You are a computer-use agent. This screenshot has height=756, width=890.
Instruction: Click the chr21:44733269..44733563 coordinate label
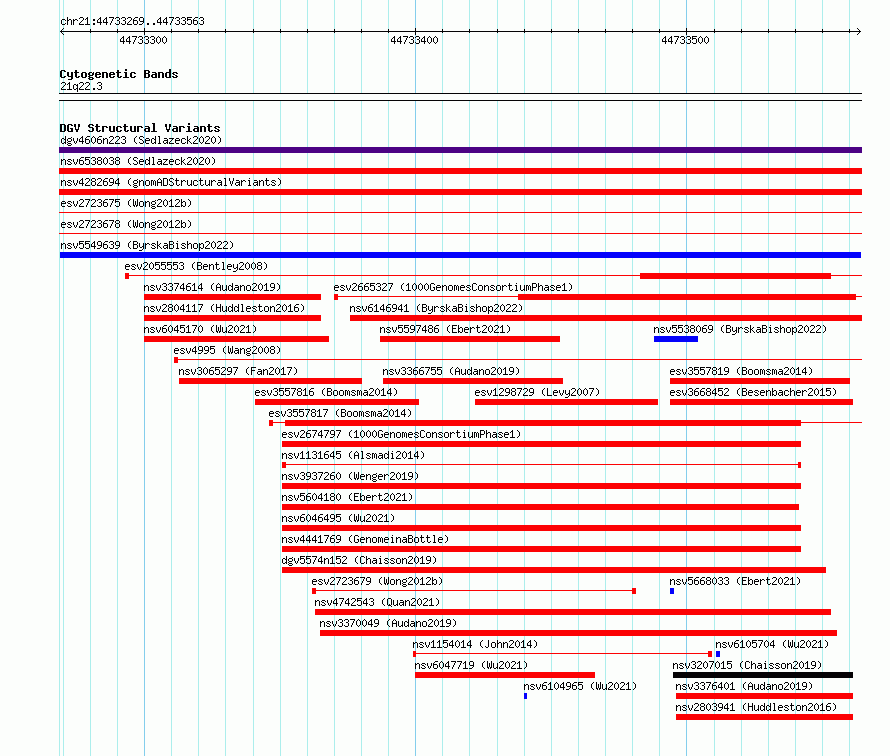pyautogui.click(x=132, y=21)
